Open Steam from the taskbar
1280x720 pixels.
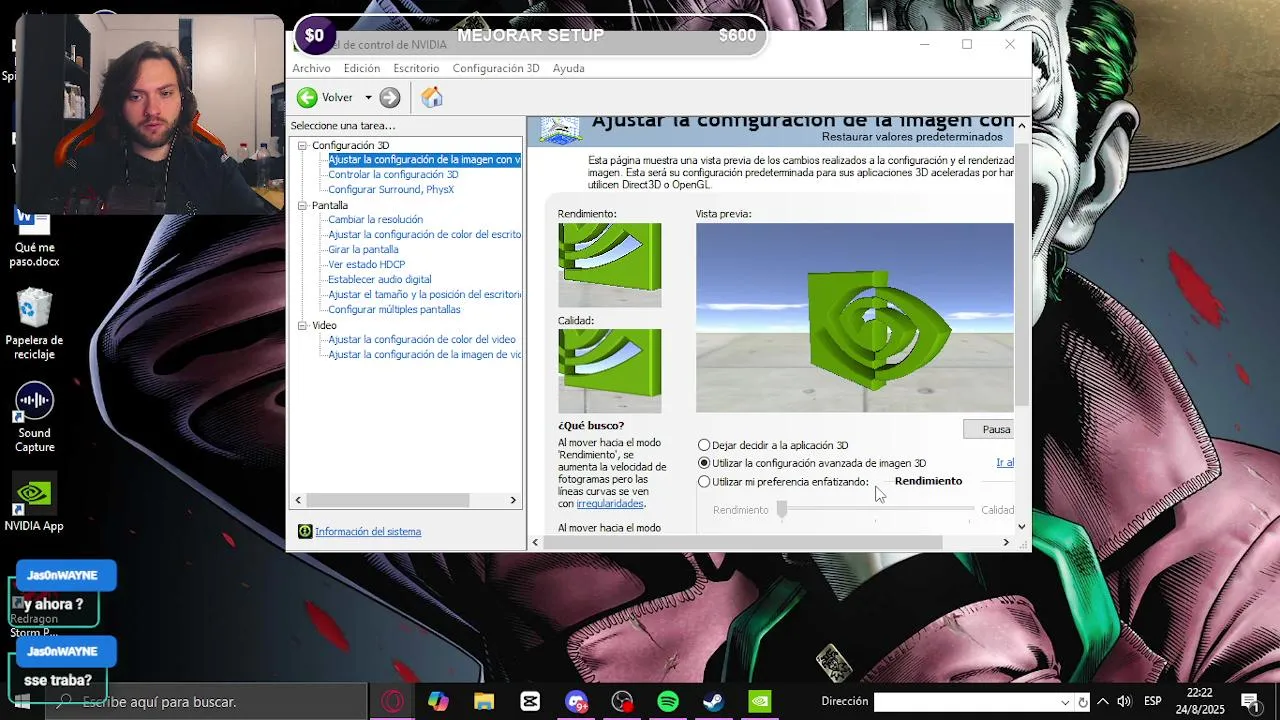[714, 701]
